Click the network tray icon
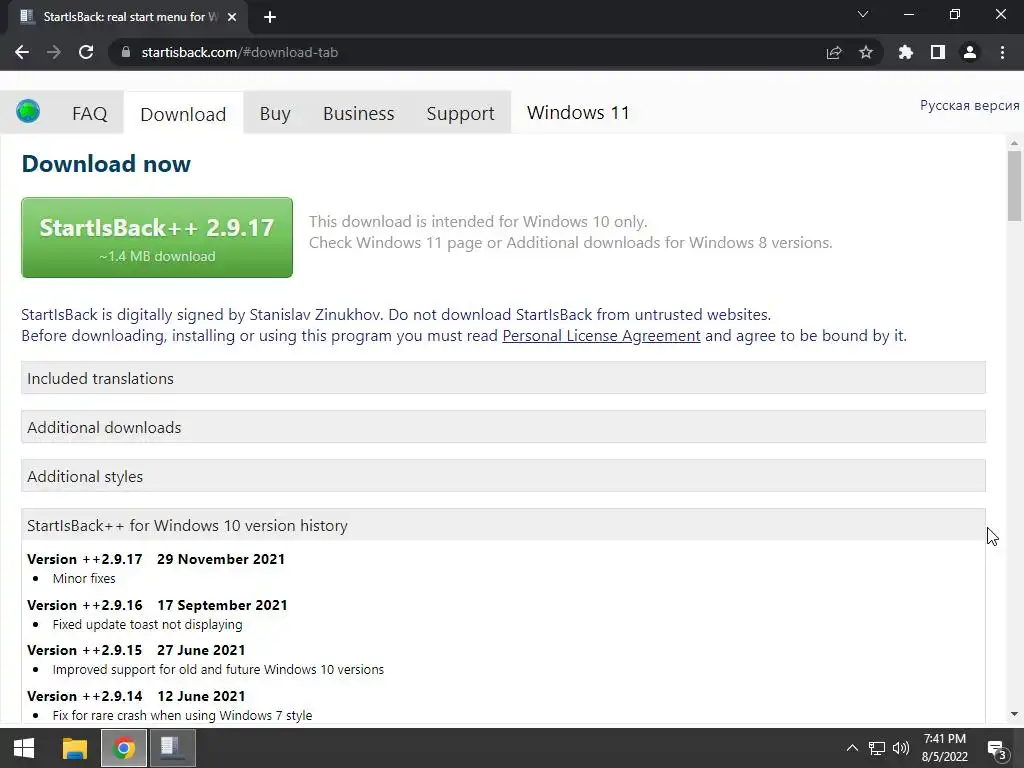 click(x=876, y=748)
